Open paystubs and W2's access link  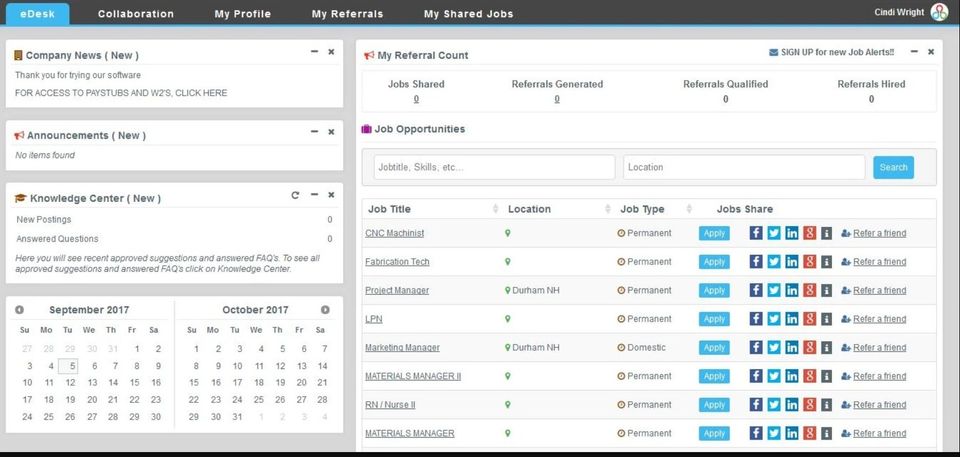click(121, 93)
